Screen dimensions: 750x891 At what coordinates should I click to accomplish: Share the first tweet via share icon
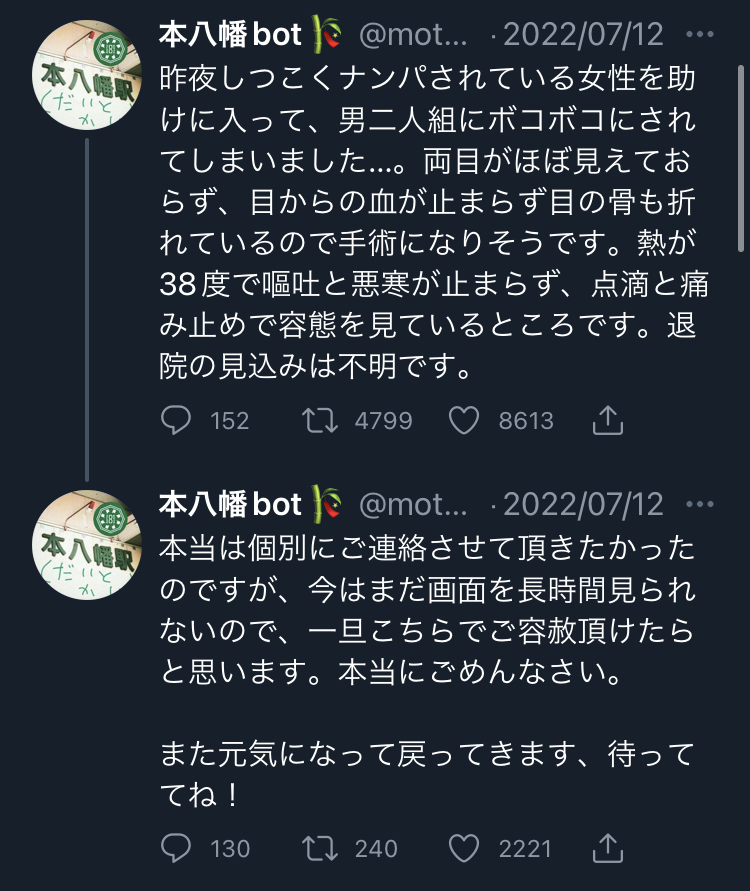[608, 421]
